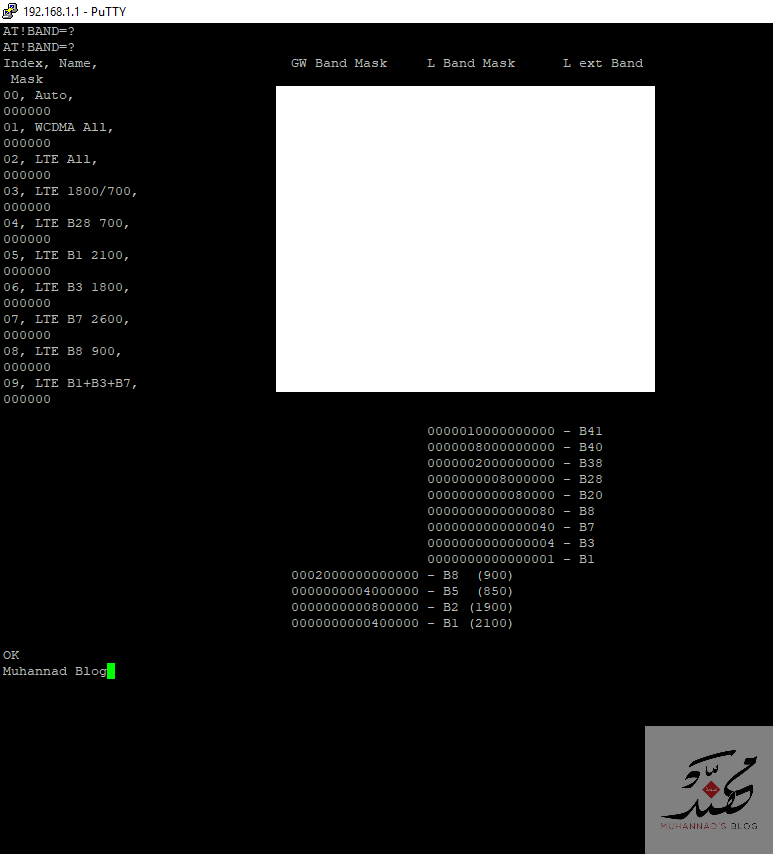
Task: Select the '03, LTE 1800/700,' row
Action: pos(70,192)
